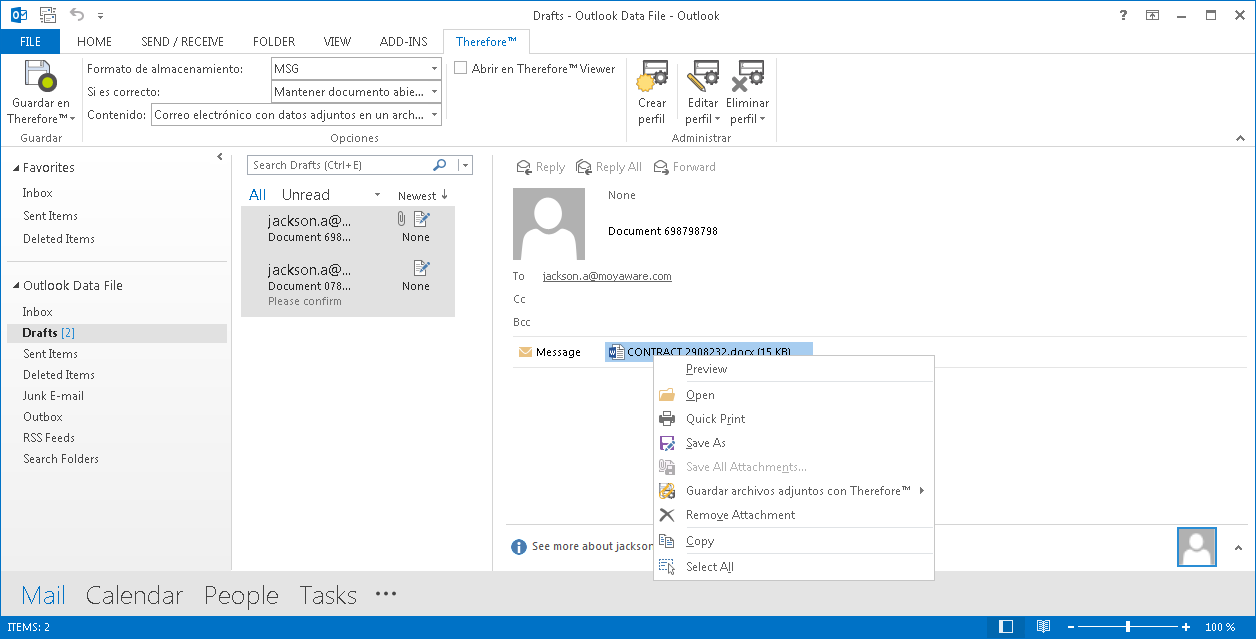Image resolution: width=1256 pixels, height=639 pixels.
Task: Switch to Normal view in the status bar
Action: 1006,627
